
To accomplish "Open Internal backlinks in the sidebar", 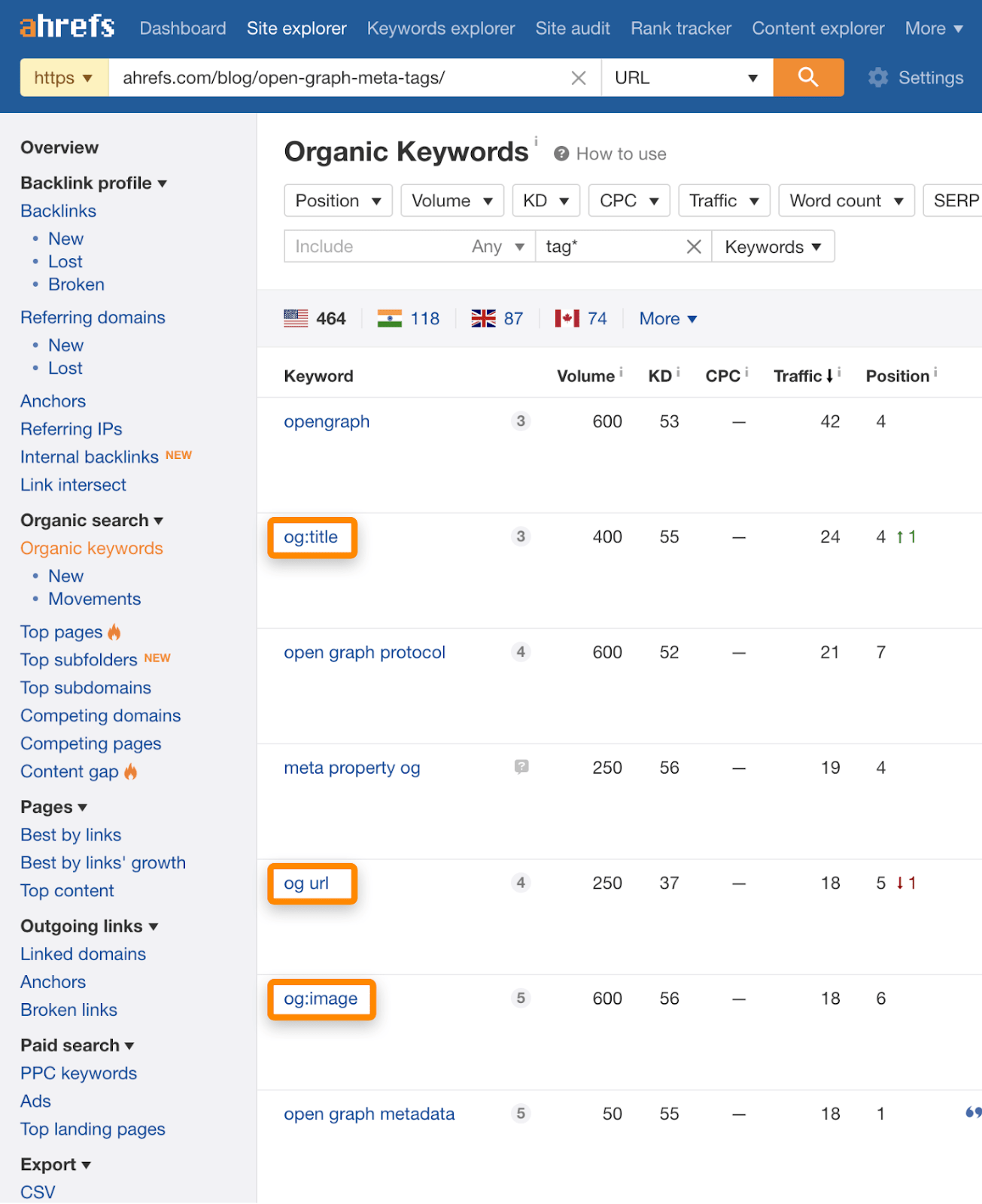I will [90, 457].
